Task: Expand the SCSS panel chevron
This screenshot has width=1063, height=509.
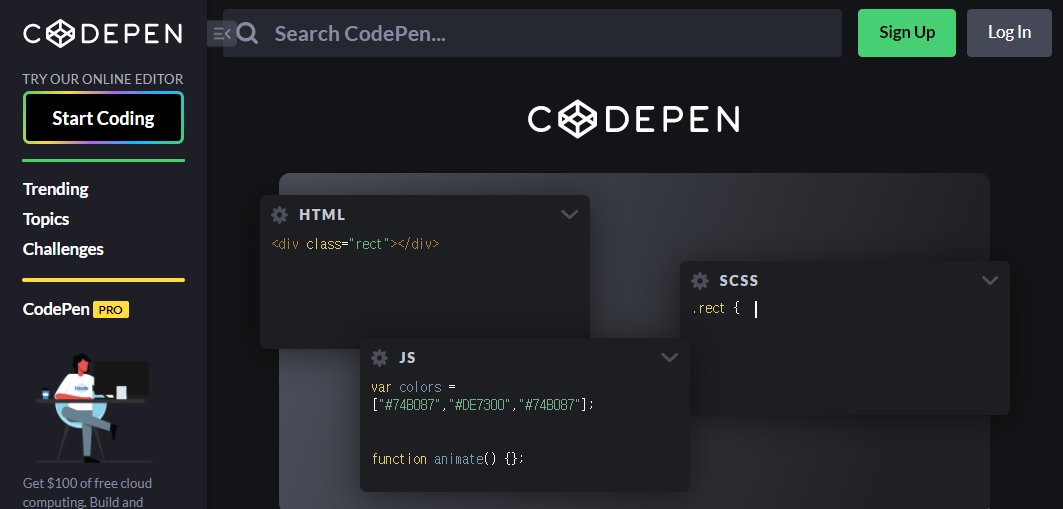Action: 990,281
